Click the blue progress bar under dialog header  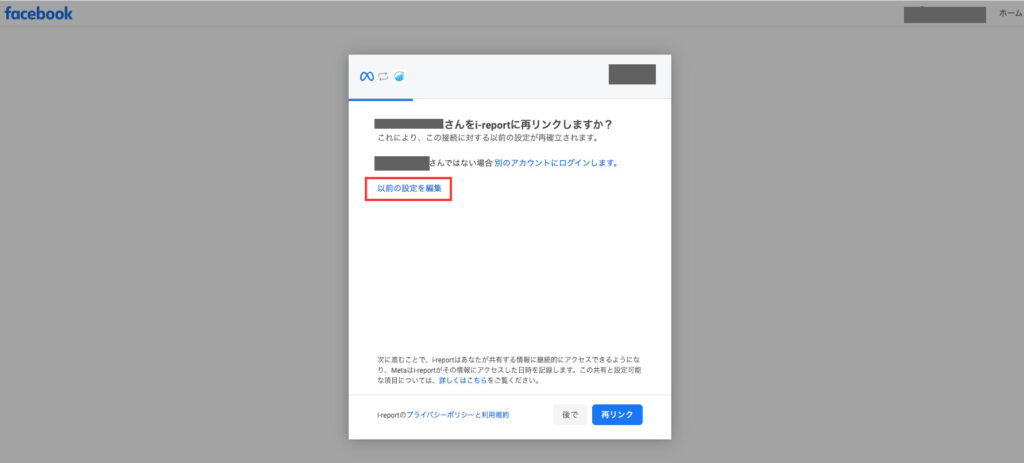tap(380, 99)
